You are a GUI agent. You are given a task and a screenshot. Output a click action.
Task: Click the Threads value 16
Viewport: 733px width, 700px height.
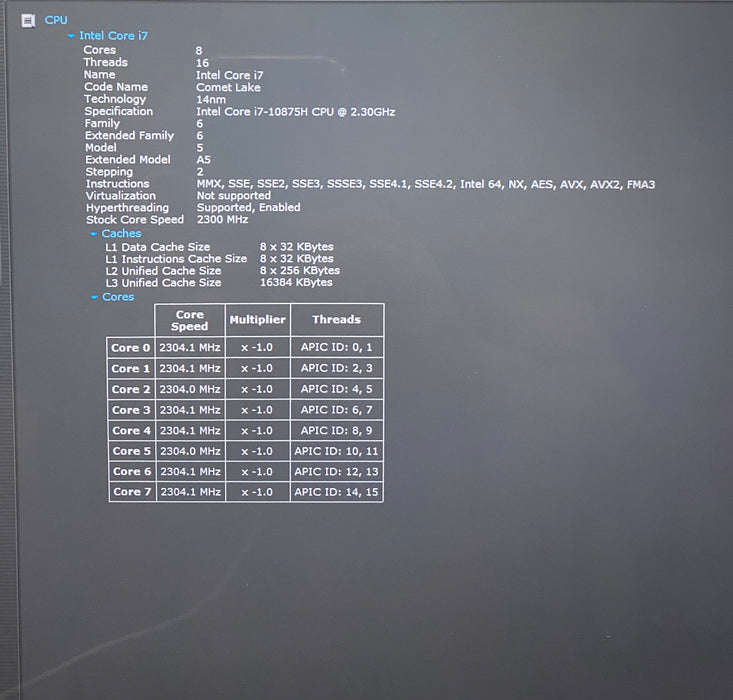[x=202, y=63]
